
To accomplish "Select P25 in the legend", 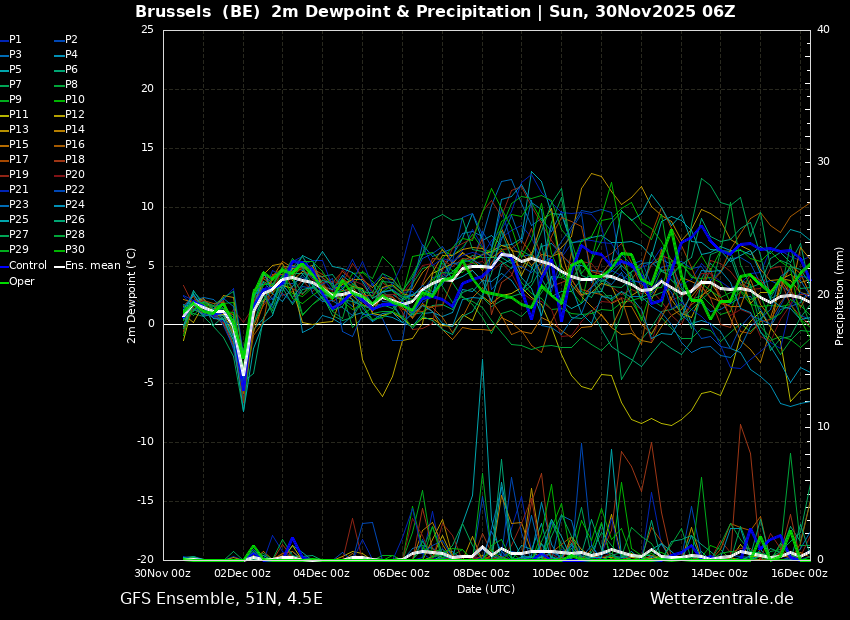I will (x=19, y=220).
